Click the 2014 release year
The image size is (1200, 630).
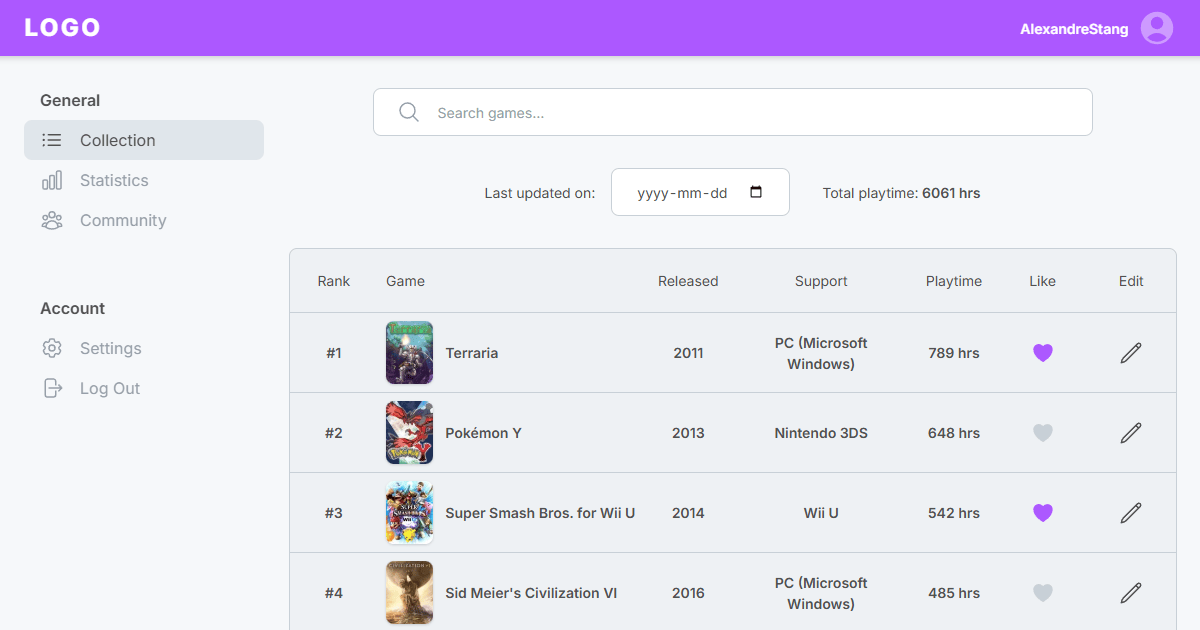point(688,513)
